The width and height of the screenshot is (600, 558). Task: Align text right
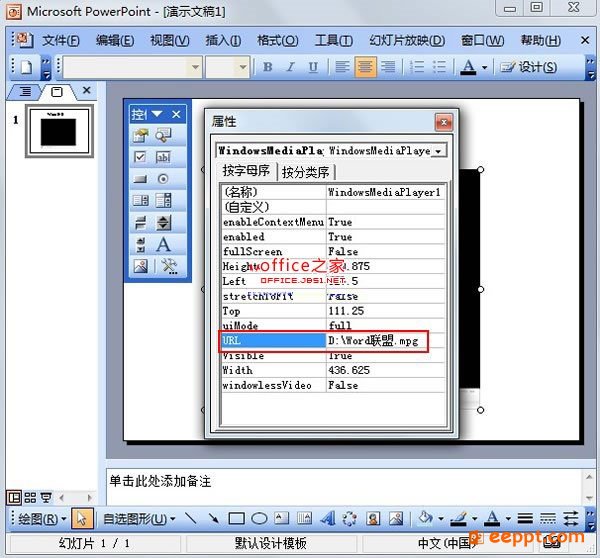388,67
